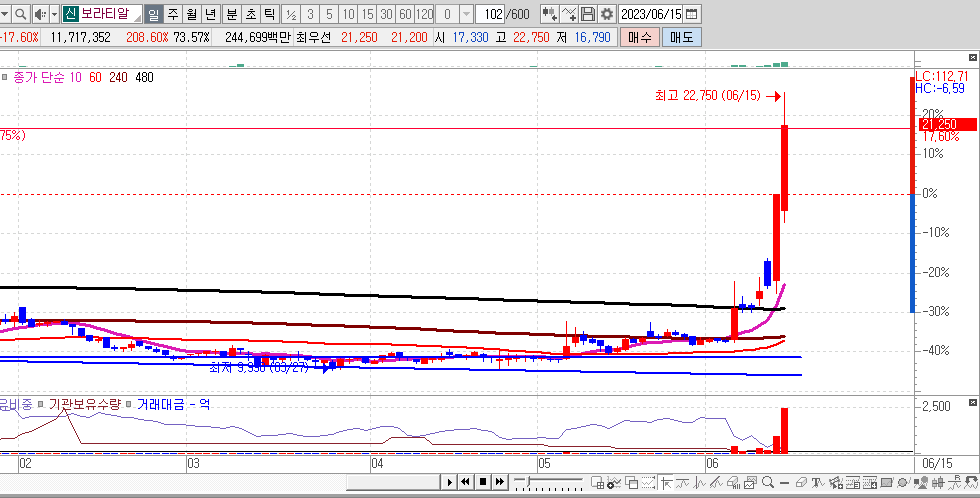The height and width of the screenshot is (498, 980).
Task: Click the rewind button in replay controls
Action: point(466,482)
